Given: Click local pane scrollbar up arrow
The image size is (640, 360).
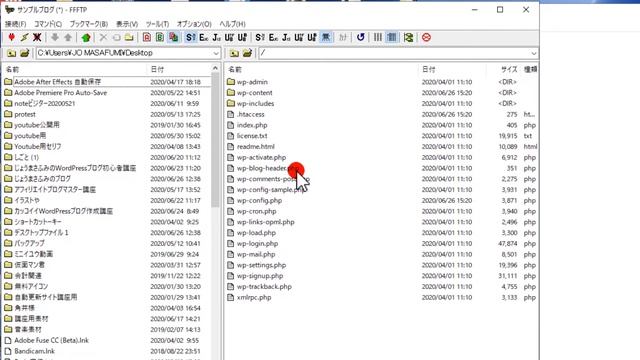Looking at the screenshot, I should (x=216, y=68).
